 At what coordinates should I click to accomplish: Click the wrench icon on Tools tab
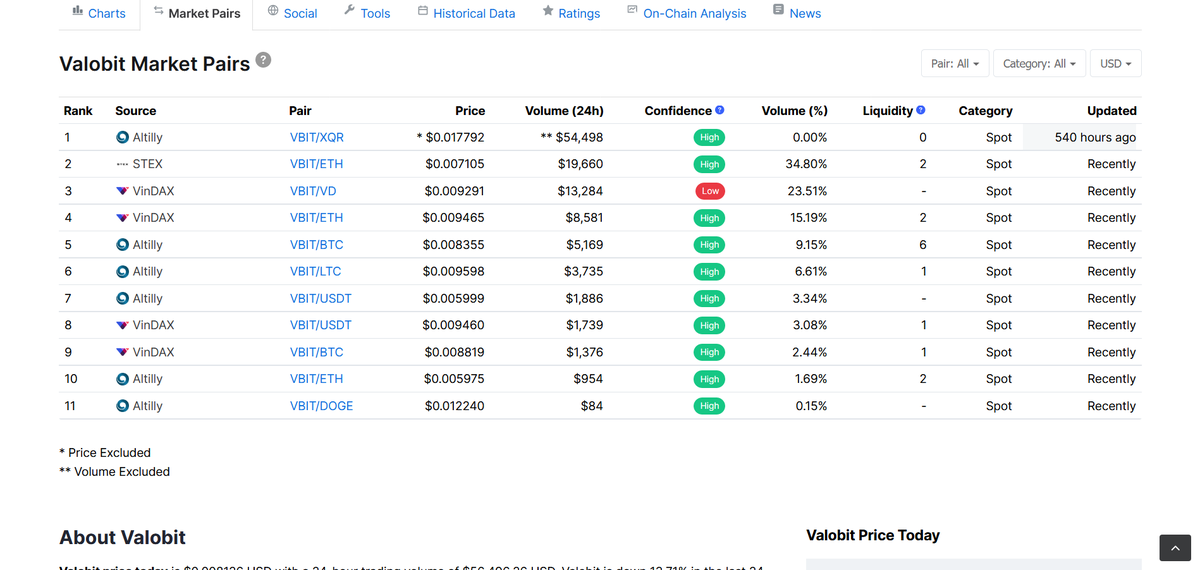[x=349, y=11]
